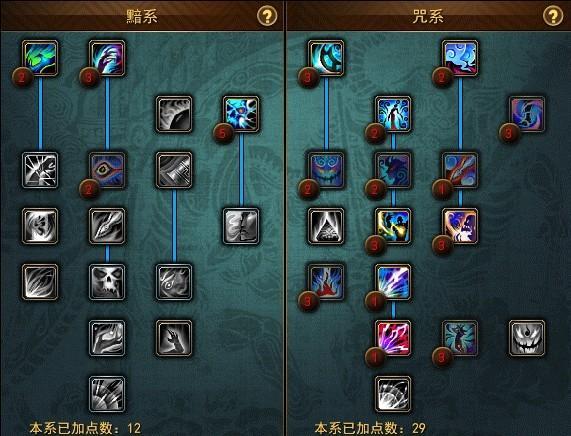Choose the blue human silhouette skill
This screenshot has height=436, width=571.
click(x=393, y=114)
